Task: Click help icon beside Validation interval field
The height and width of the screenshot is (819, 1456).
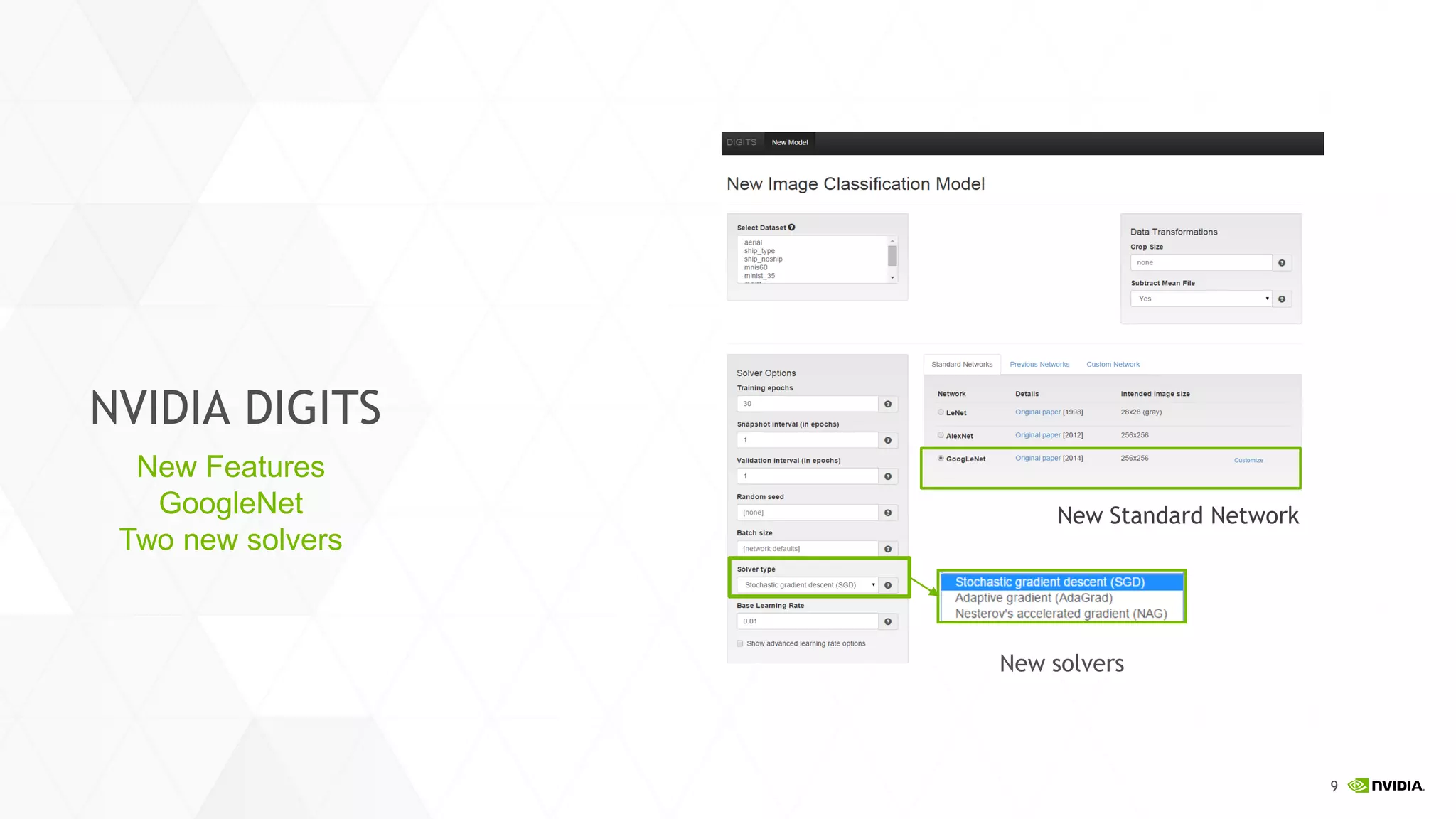Action: tap(888, 477)
